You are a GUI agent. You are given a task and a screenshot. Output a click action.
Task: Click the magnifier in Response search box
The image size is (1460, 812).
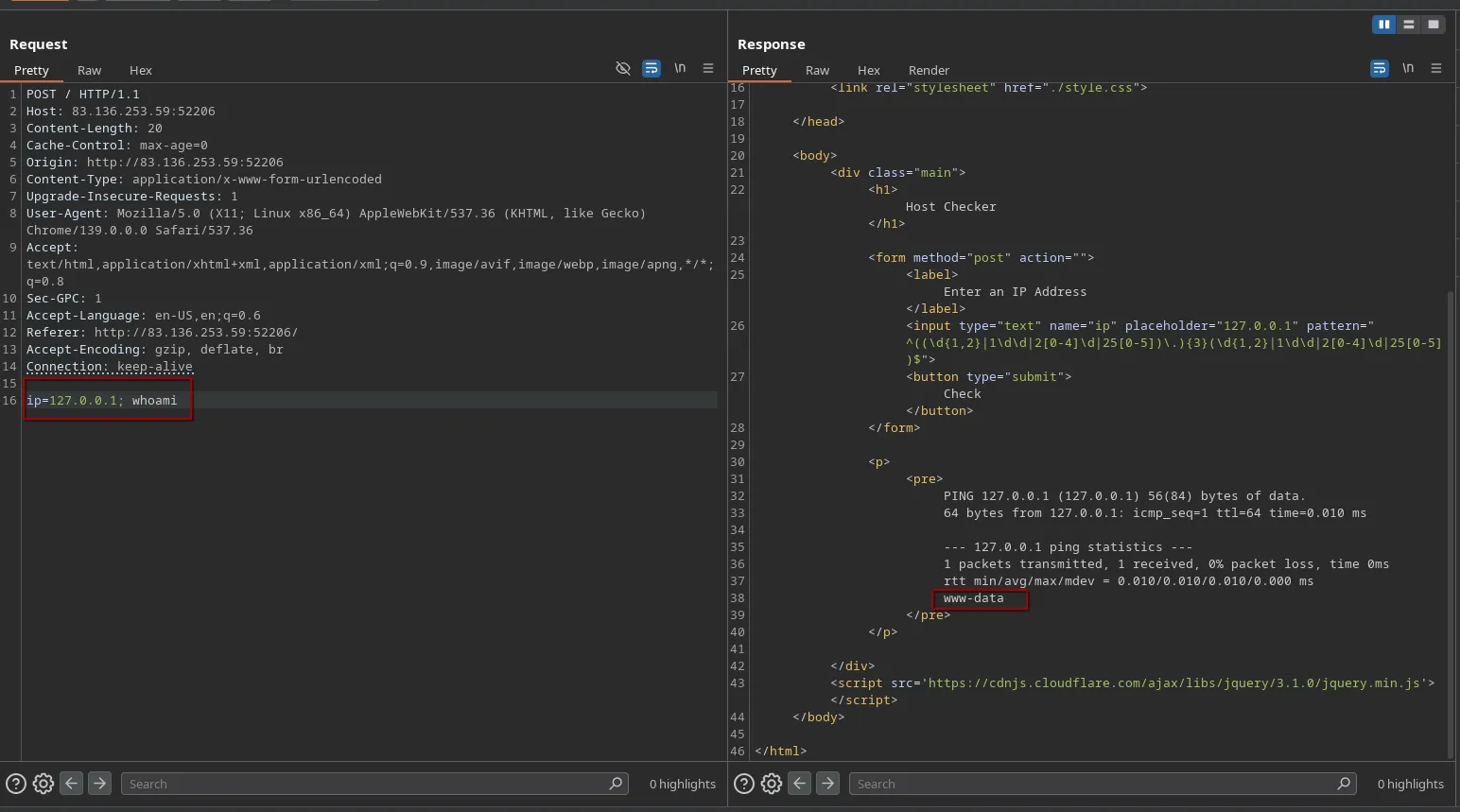tap(1344, 784)
